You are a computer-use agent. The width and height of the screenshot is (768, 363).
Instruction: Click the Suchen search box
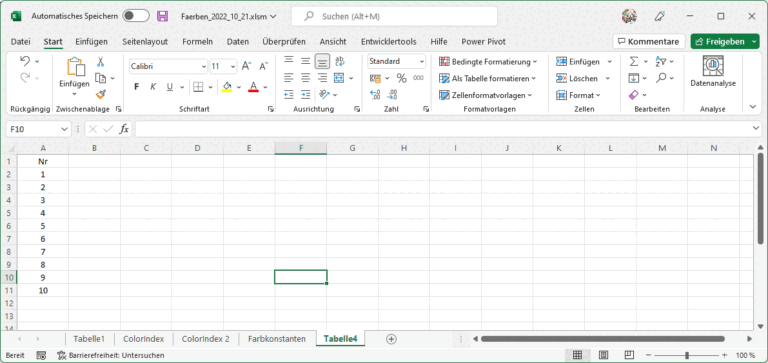pos(394,16)
